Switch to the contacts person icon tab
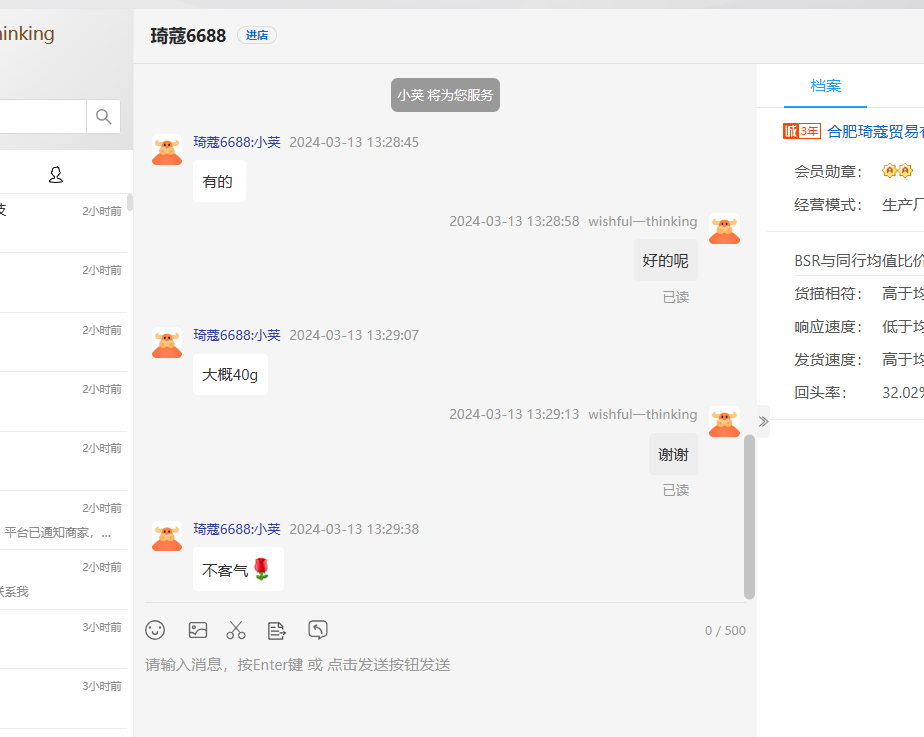924x737 pixels. pyautogui.click(x=56, y=175)
